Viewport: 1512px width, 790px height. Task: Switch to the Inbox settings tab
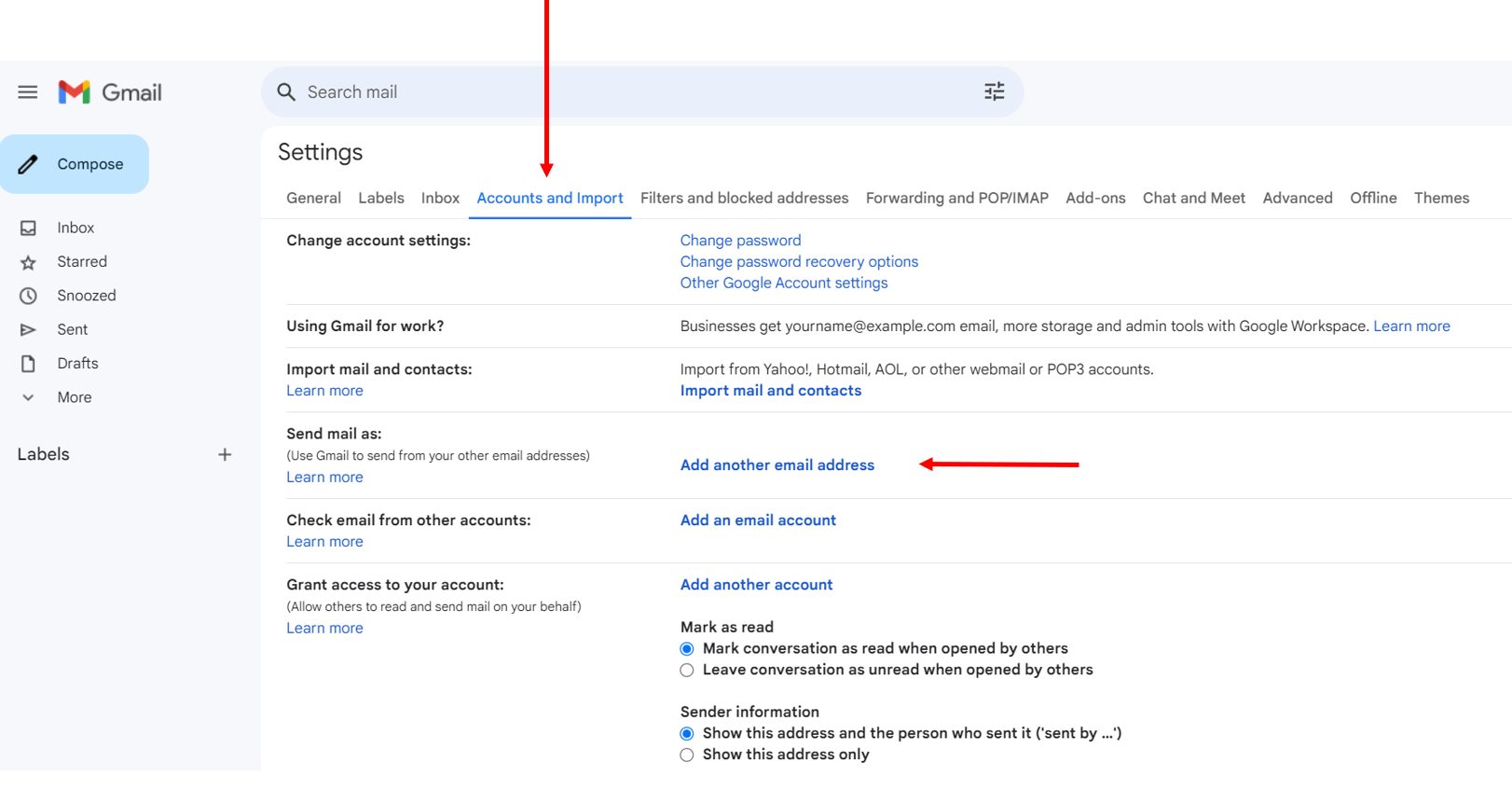pos(440,198)
